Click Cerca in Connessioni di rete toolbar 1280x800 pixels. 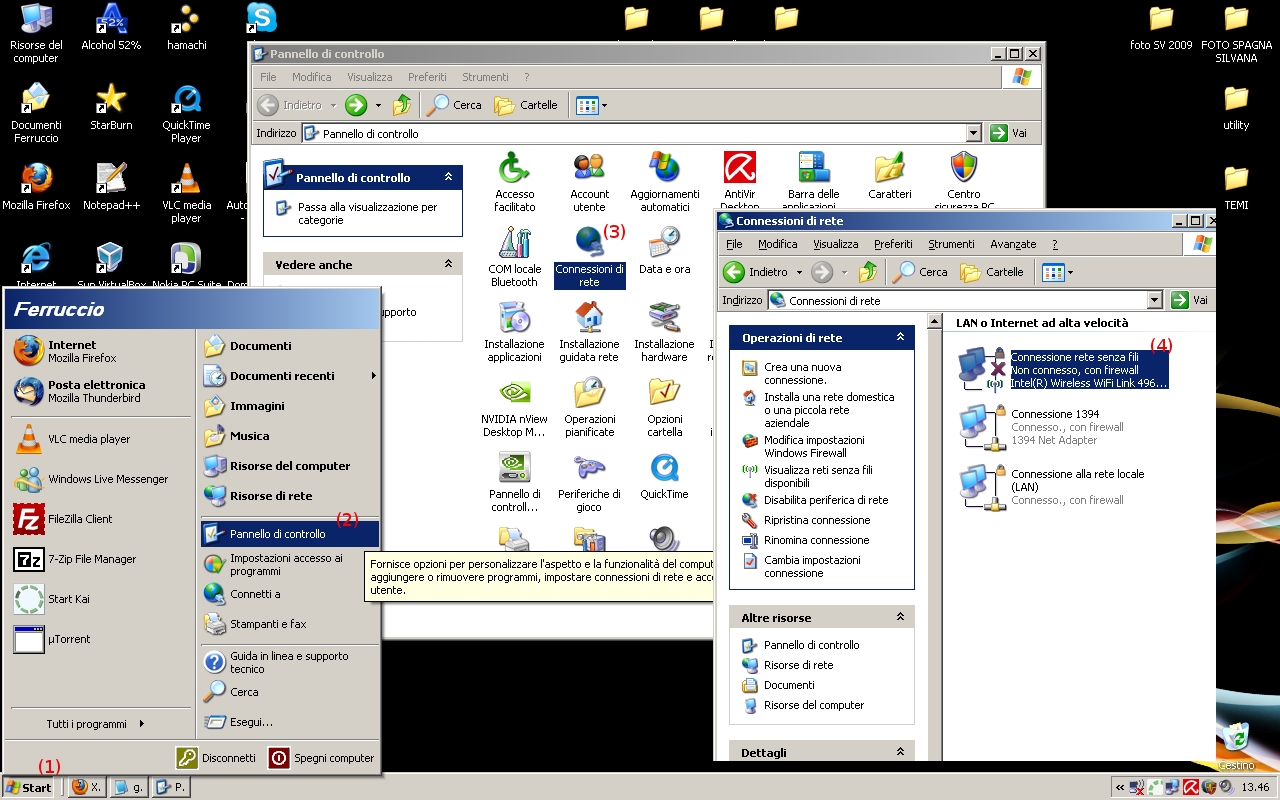pos(921,272)
